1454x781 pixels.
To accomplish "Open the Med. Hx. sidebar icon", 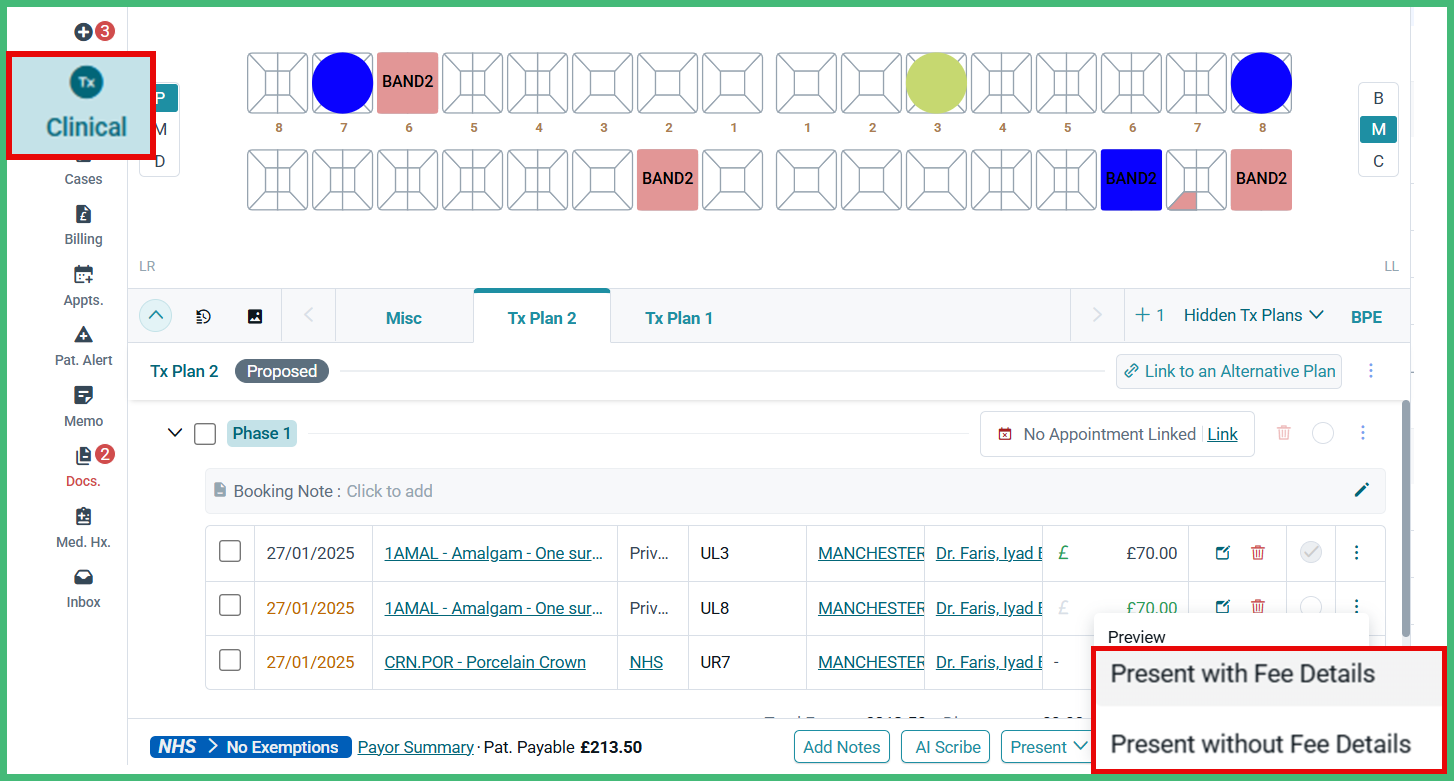I will tap(83, 526).
